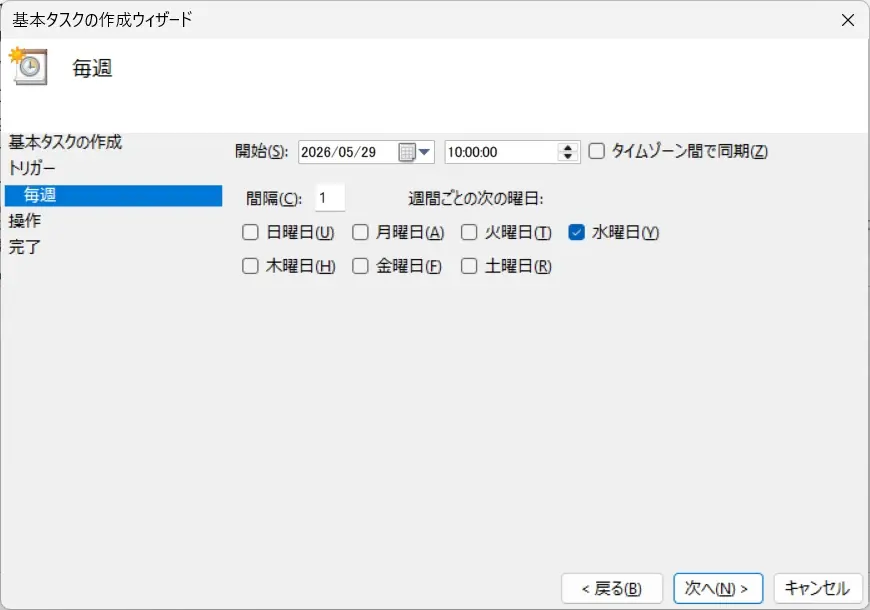Check the 土曜日 checkbox
Screen dimensions: 870x610
469,266
